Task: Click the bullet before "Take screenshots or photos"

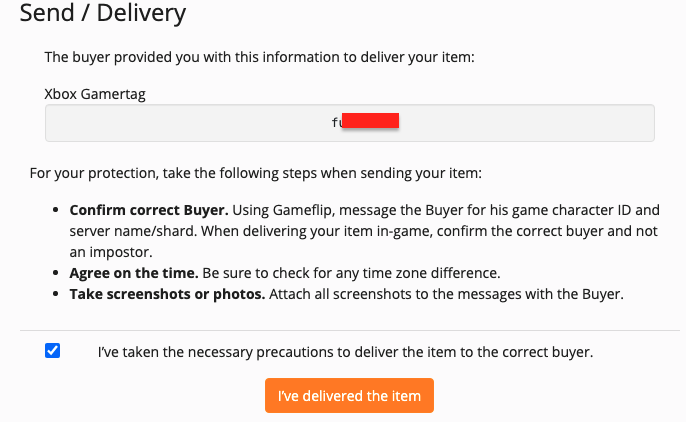Action: click(54, 295)
